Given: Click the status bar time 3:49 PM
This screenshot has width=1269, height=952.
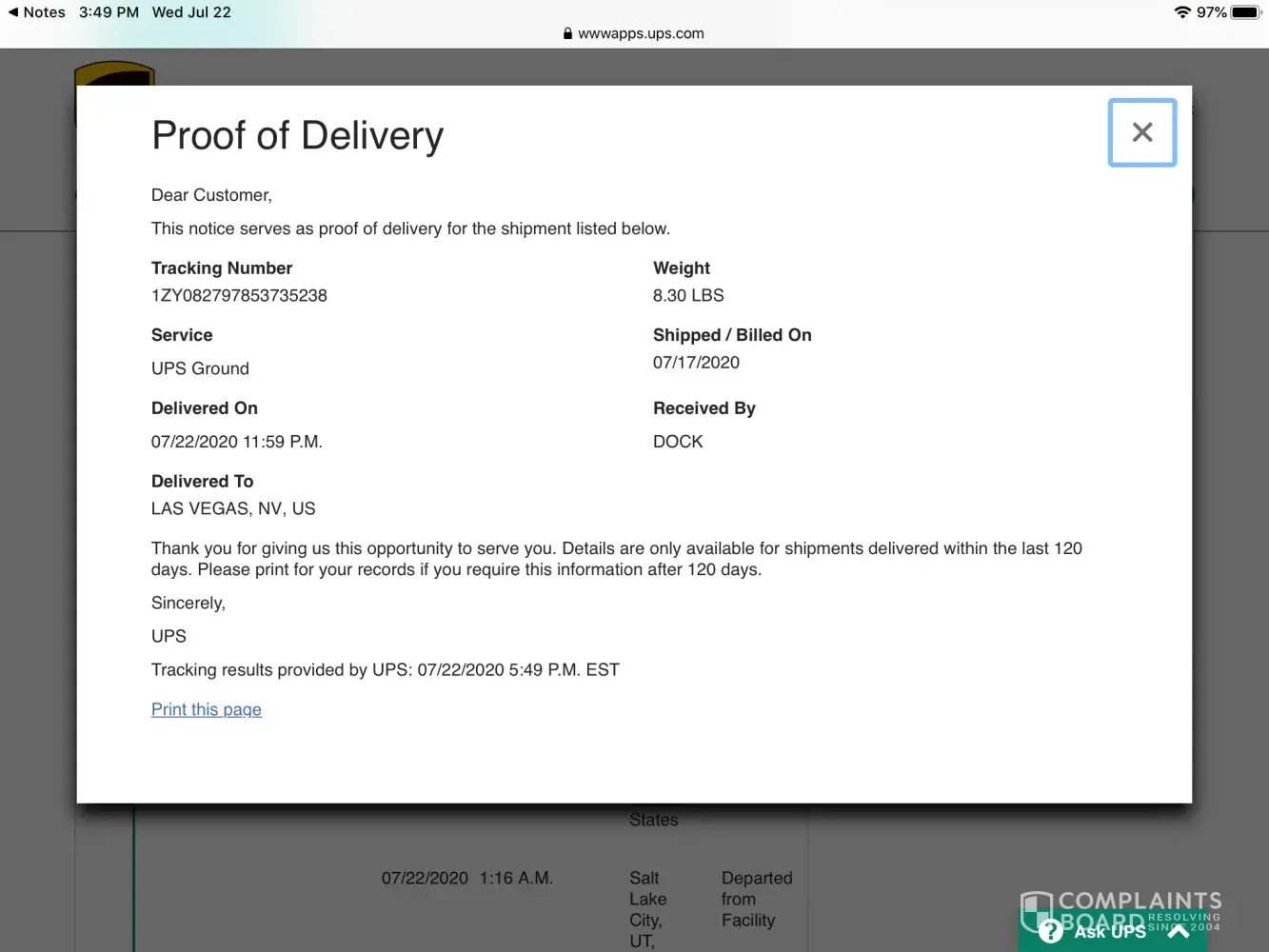Looking at the screenshot, I should [x=109, y=12].
